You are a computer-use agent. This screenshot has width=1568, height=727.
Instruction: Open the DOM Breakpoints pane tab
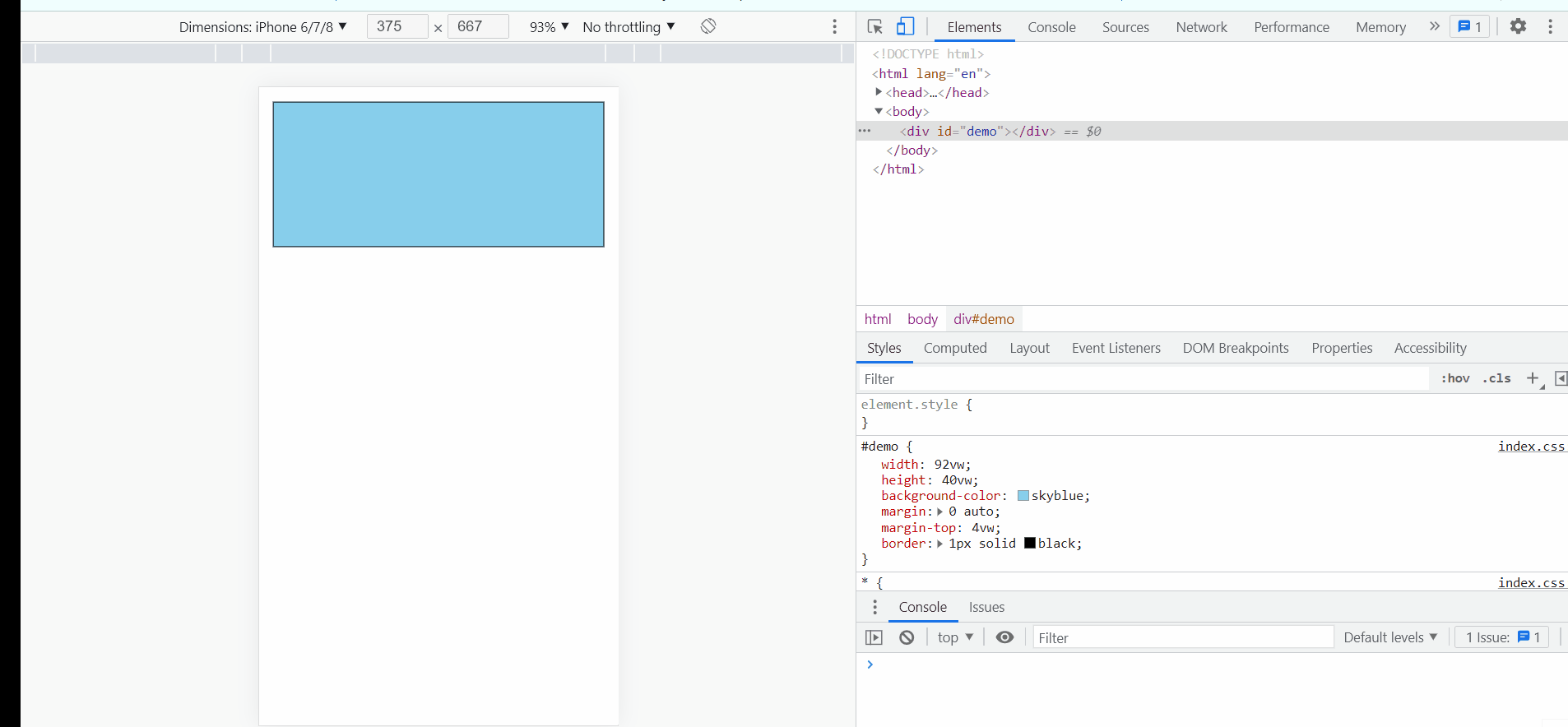coord(1236,348)
